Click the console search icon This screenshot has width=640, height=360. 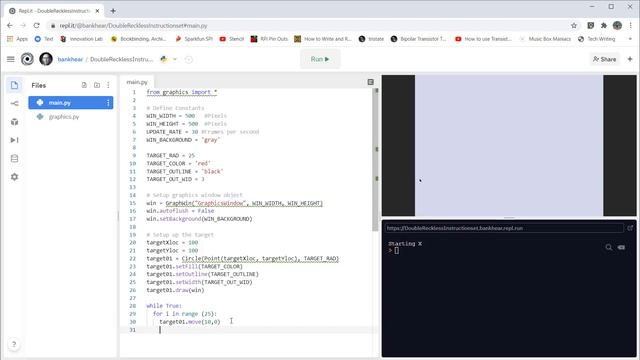tap(609, 247)
